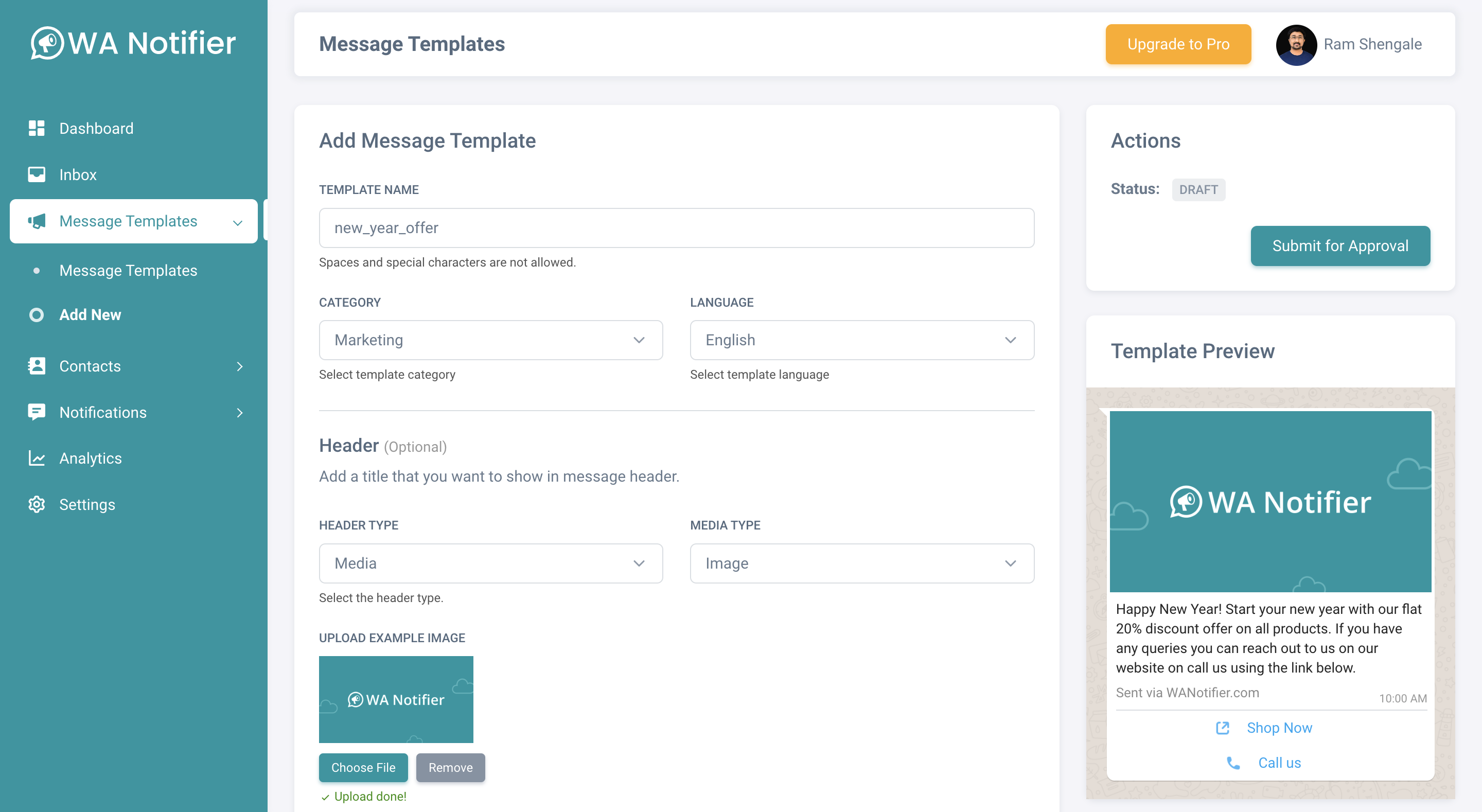Click the megaphone icon beside Message Templates
The width and height of the screenshot is (1482, 812).
point(36,221)
